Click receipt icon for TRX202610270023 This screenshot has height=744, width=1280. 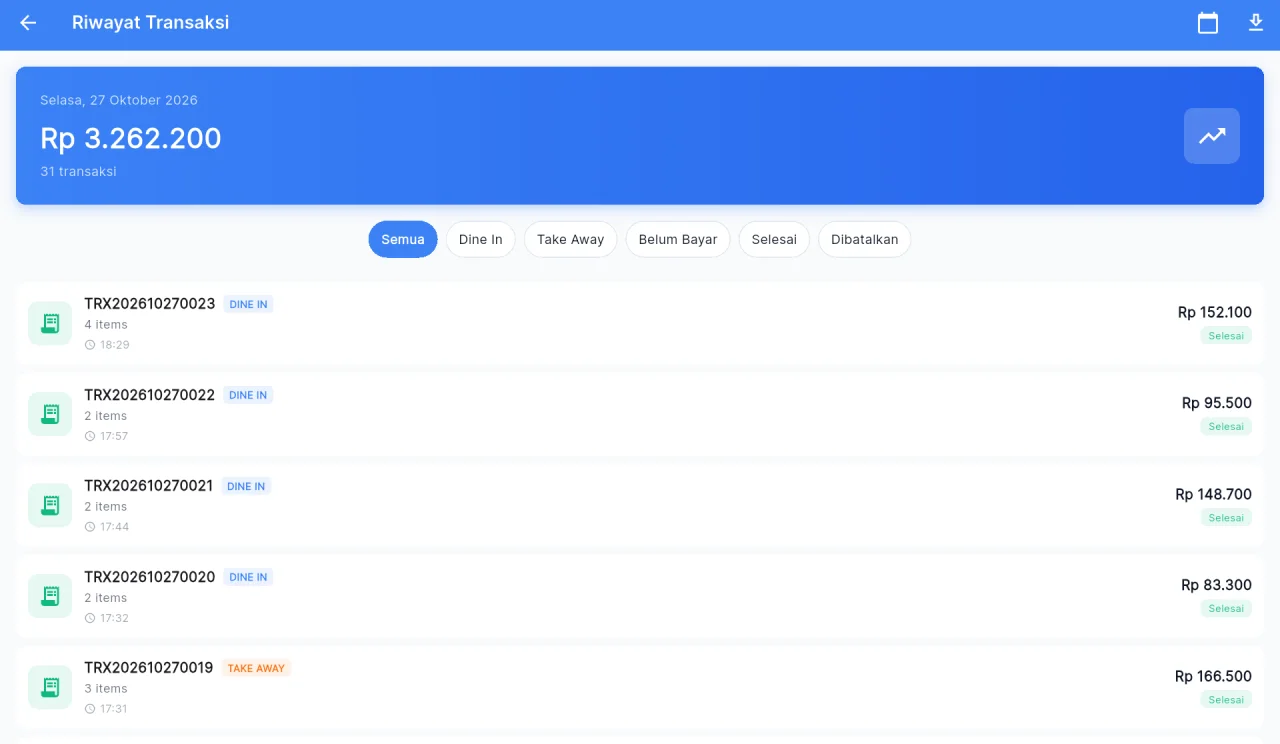(50, 323)
